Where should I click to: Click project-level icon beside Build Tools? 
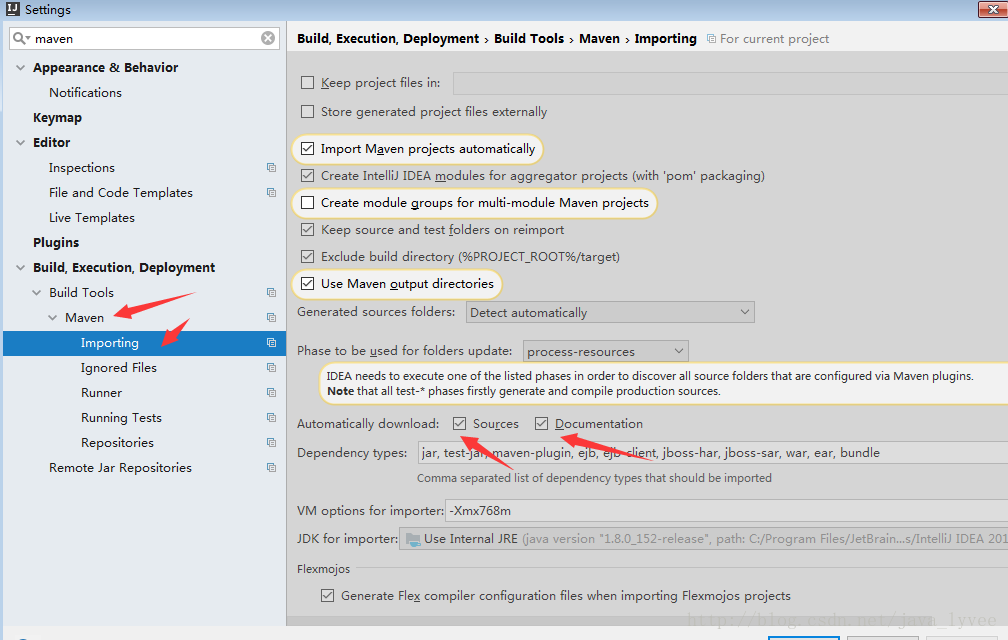point(271,292)
